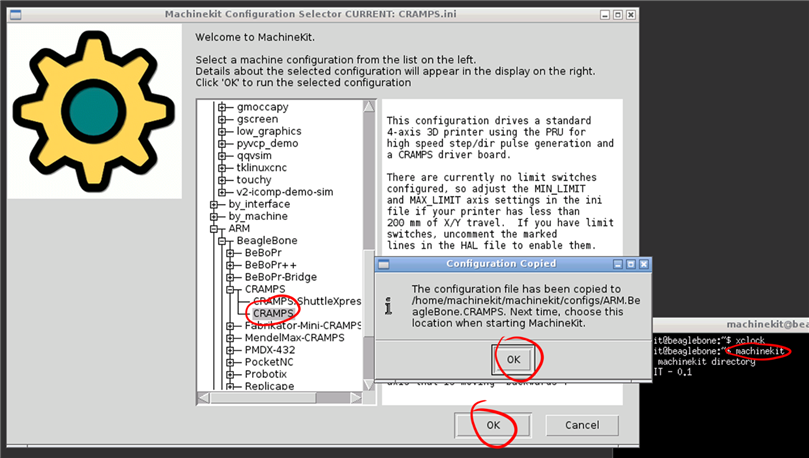Click the terminal window title bar
Viewport: 809px width, 458px height.
(731, 324)
